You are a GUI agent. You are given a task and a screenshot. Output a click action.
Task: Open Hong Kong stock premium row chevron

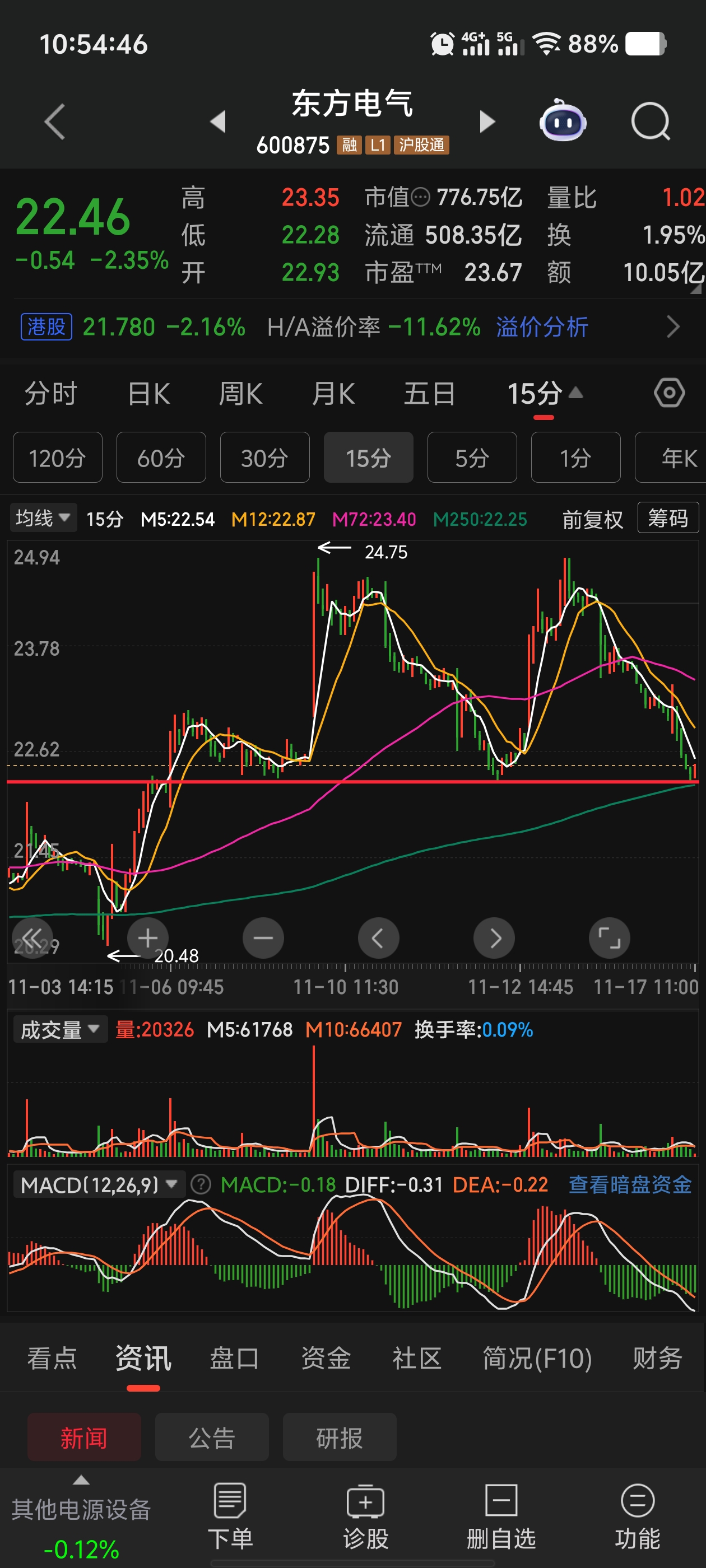(x=672, y=327)
